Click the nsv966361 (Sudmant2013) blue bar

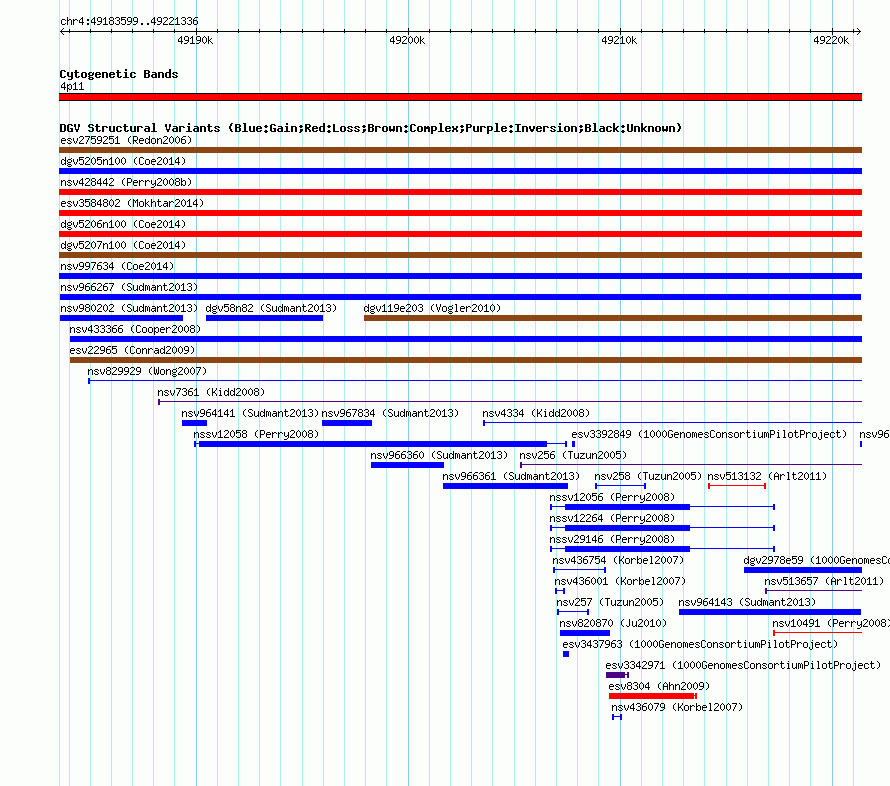pyautogui.click(x=505, y=486)
